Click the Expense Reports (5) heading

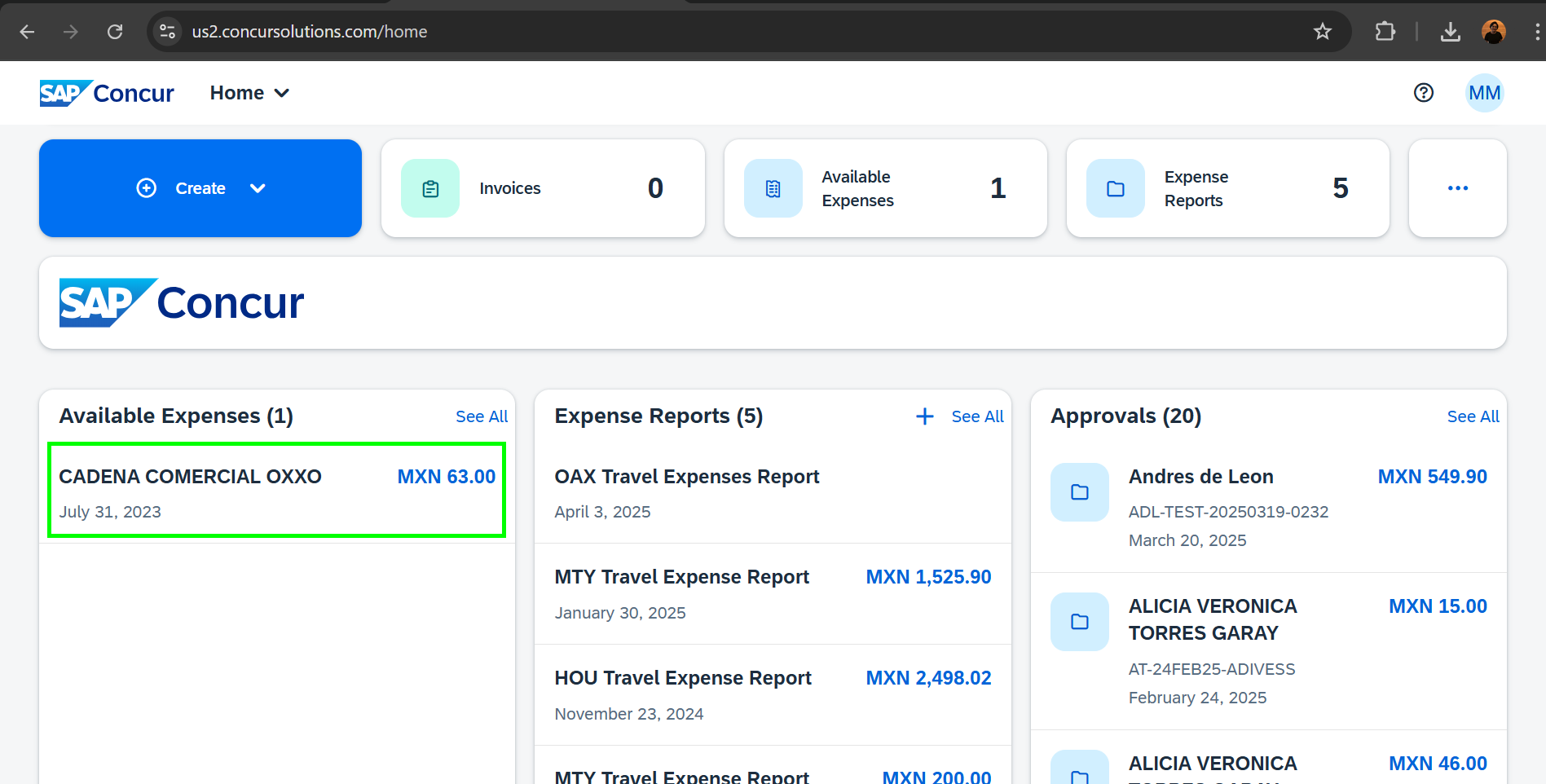(658, 416)
